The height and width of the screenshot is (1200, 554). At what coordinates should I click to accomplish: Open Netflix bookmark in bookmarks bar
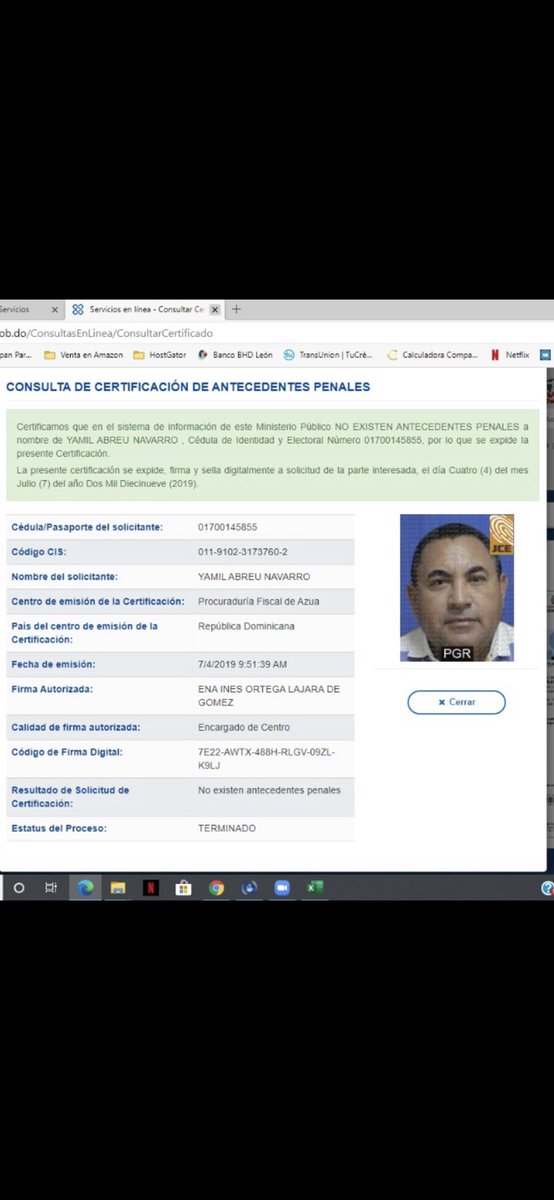pyautogui.click(x=509, y=354)
